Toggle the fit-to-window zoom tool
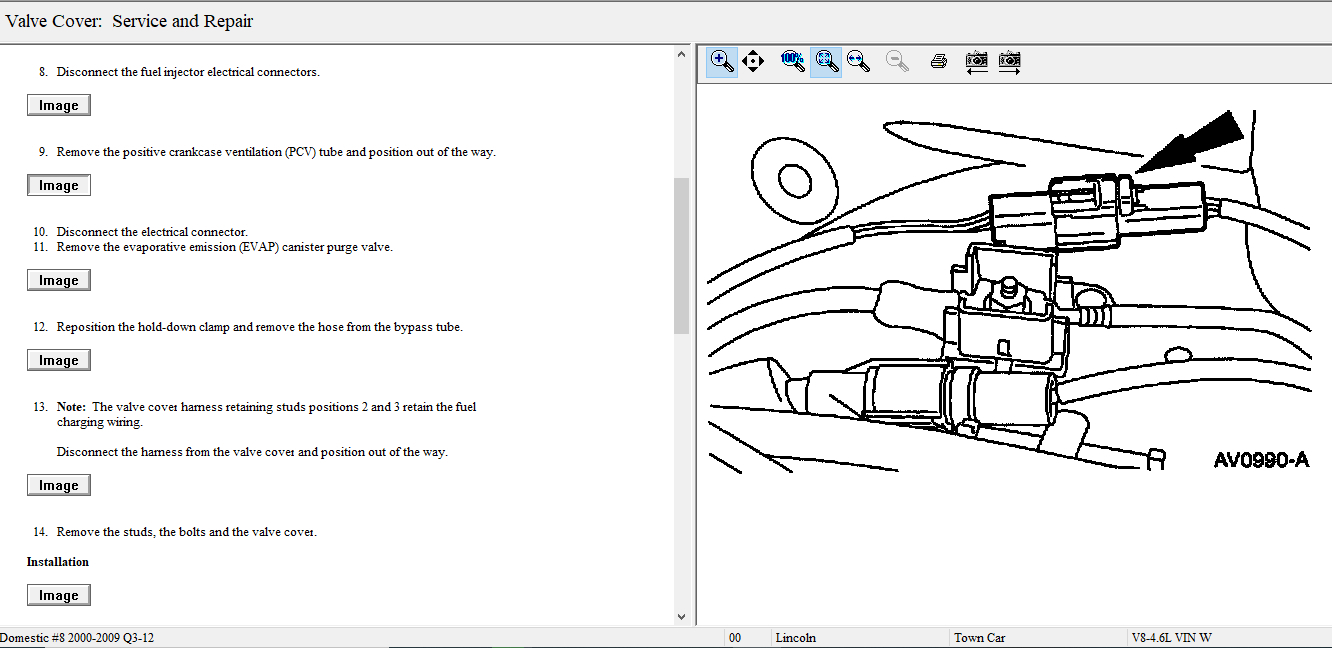 tap(826, 61)
